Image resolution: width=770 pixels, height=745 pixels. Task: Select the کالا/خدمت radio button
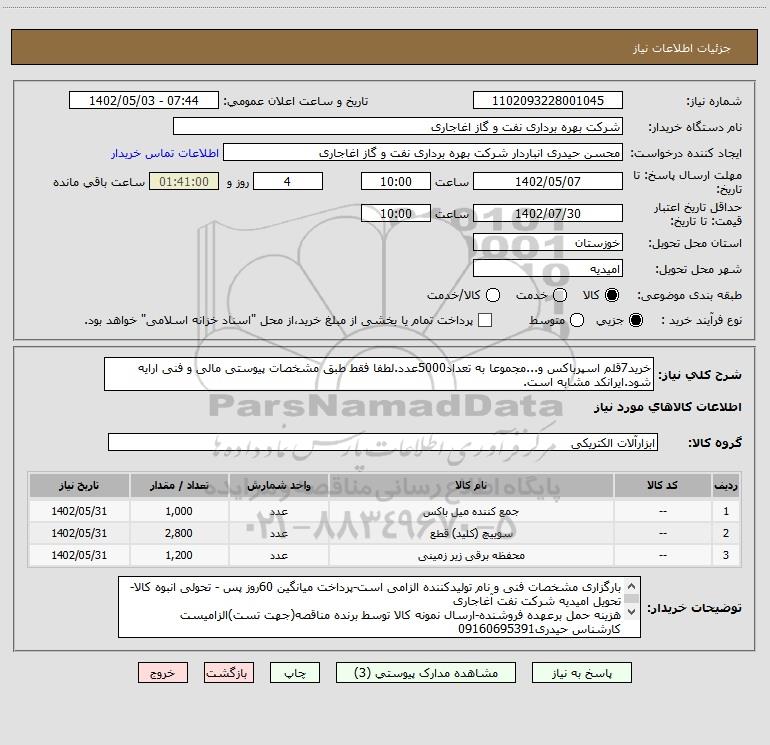point(493,295)
